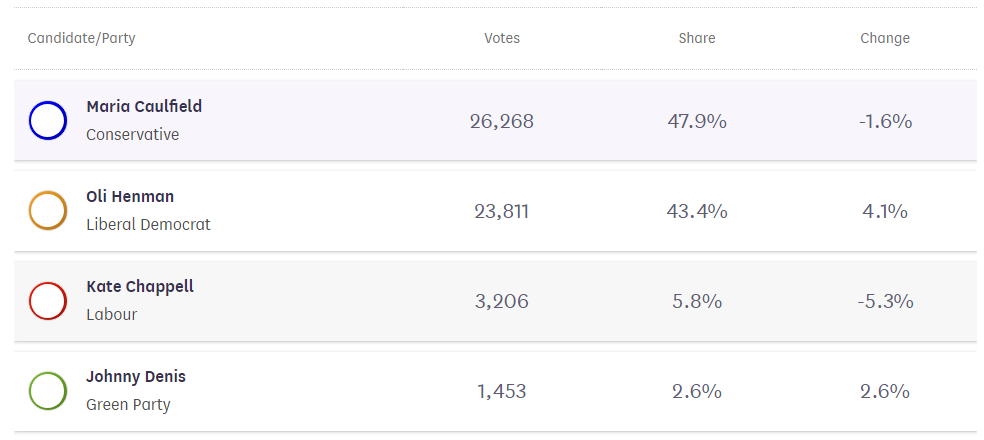Click the 47.9% share value
The height and width of the screenshot is (440, 984).
pos(697,121)
